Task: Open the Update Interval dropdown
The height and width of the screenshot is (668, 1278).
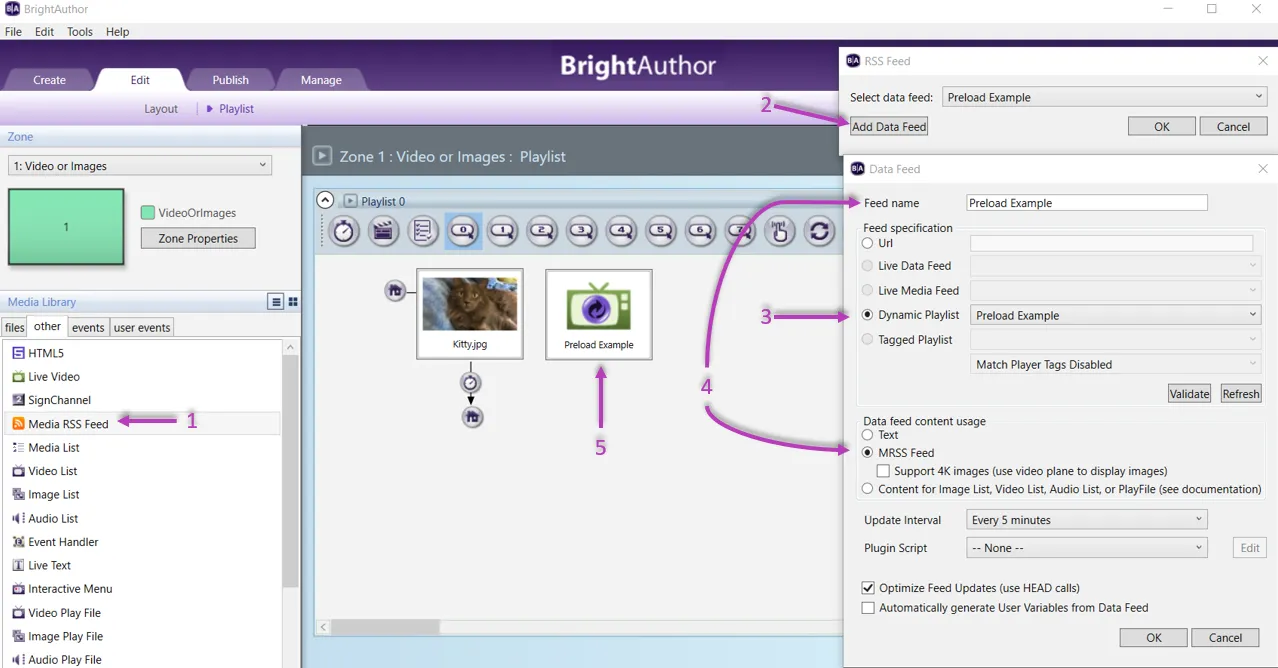Action: [x=1087, y=520]
